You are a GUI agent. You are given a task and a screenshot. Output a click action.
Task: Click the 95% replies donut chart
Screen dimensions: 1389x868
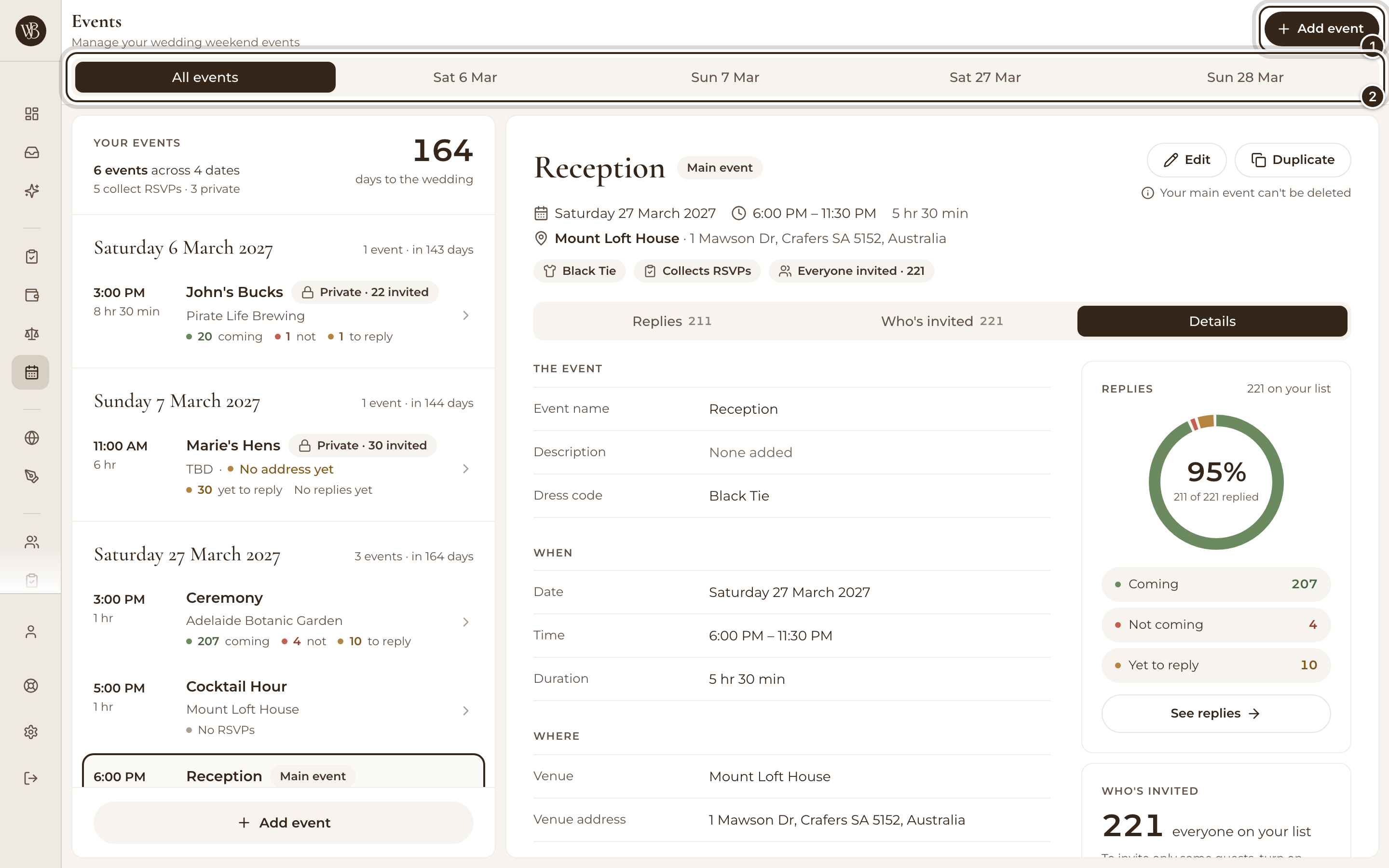point(1216,482)
